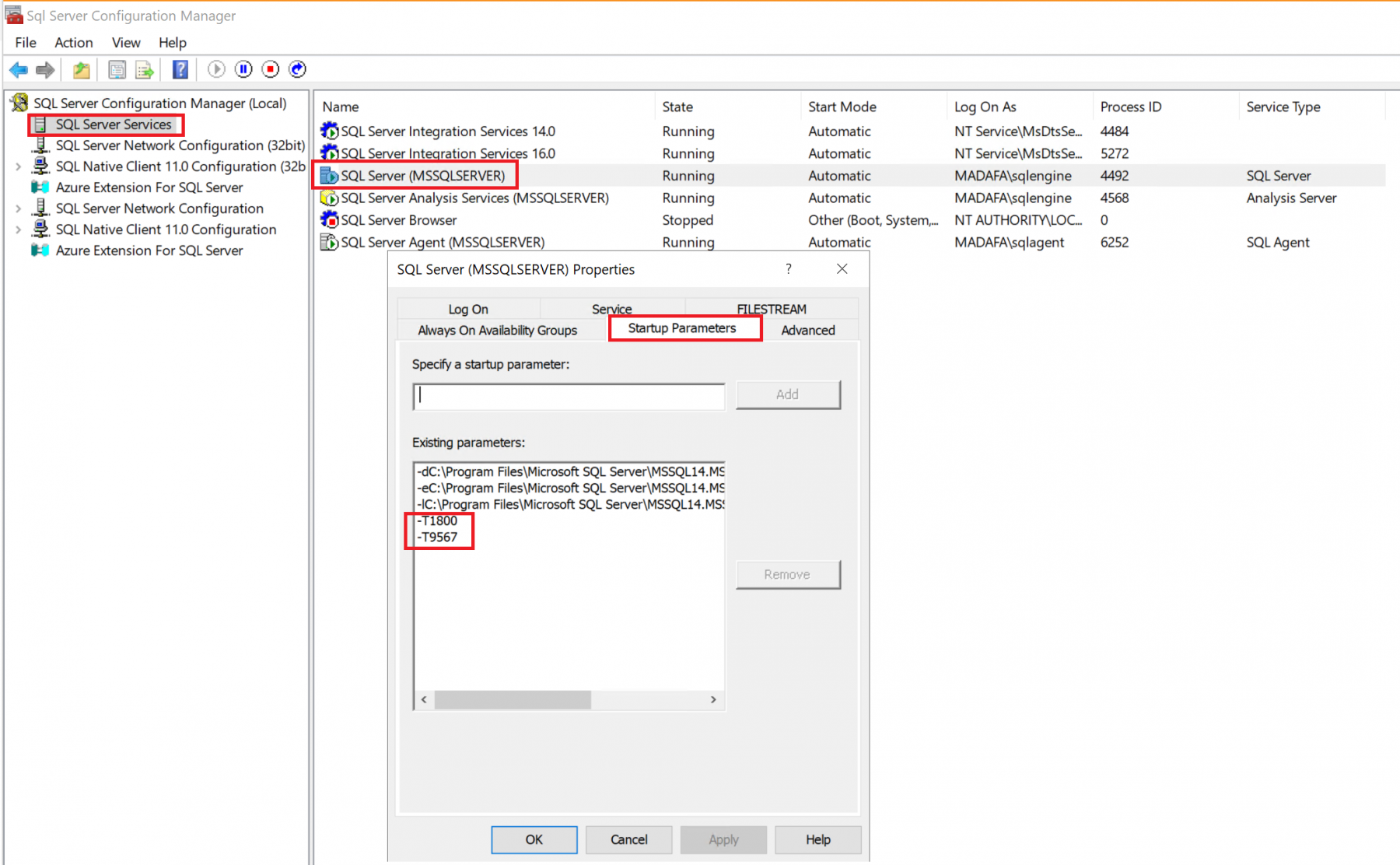Click the SQL Server Agent service icon

[x=330, y=242]
